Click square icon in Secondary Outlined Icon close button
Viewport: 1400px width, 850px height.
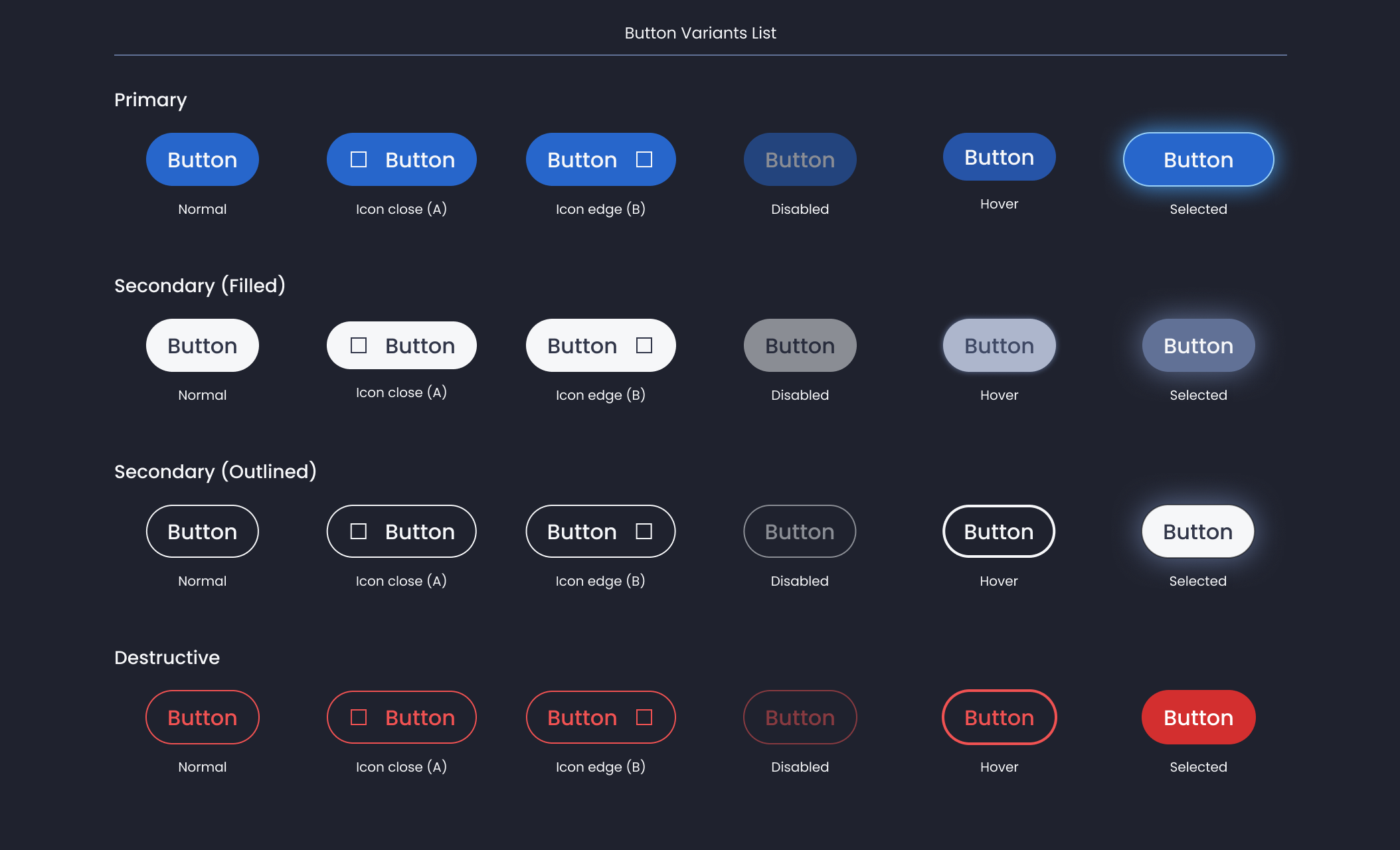(x=359, y=531)
